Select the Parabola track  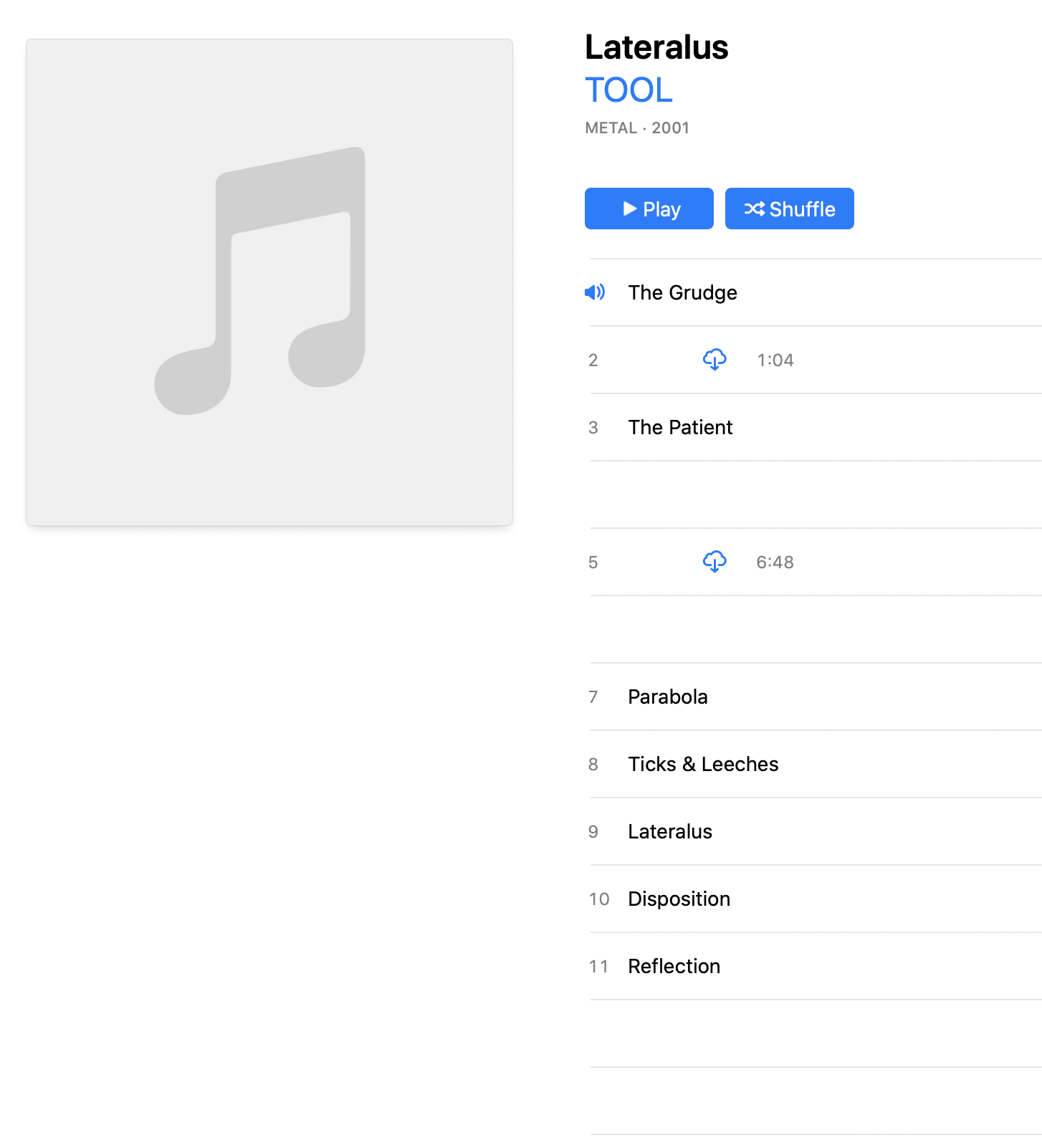(667, 697)
